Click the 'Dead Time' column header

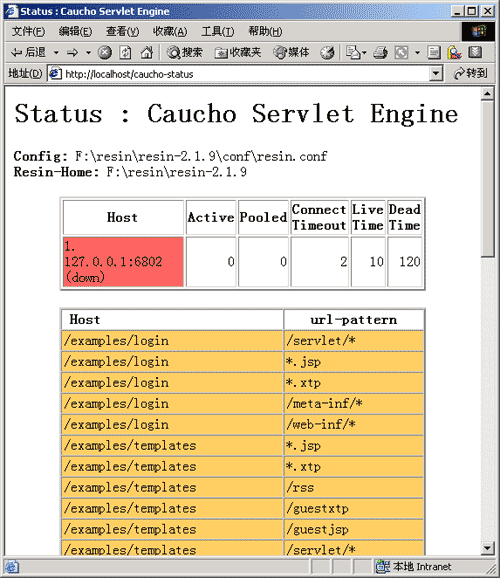404,217
